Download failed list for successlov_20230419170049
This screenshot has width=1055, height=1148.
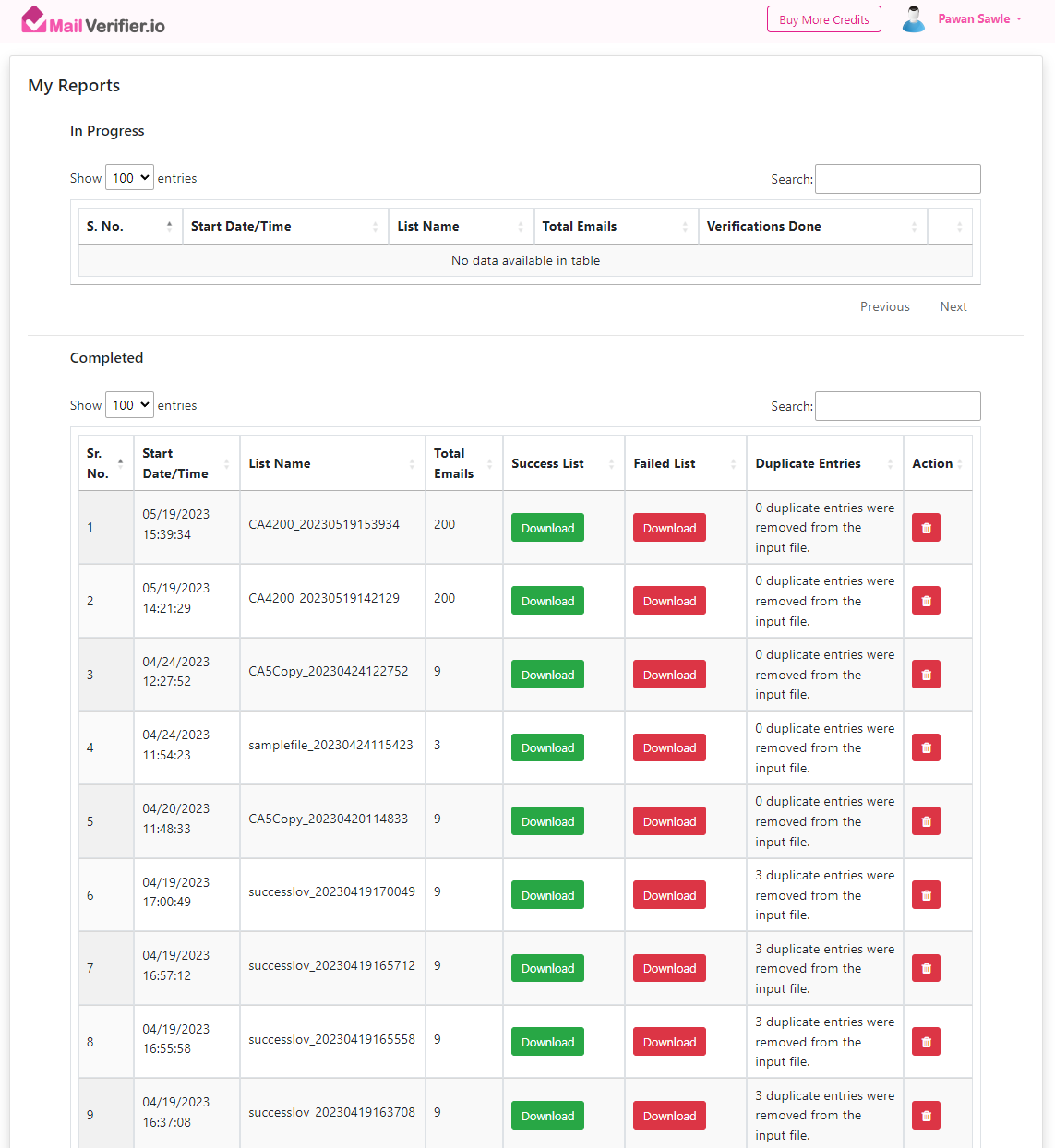pyautogui.click(x=669, y=895)
